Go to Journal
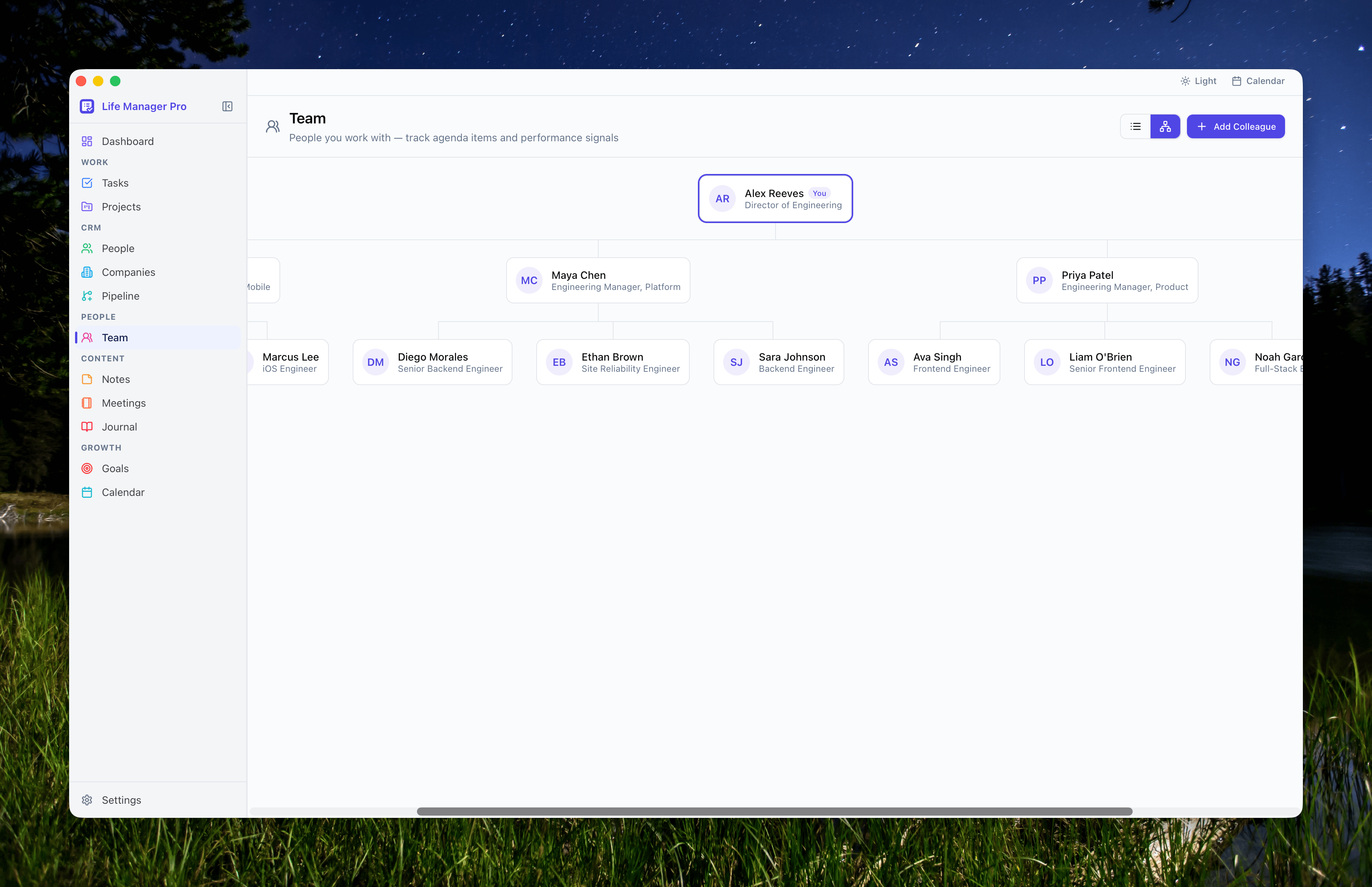 click(x=158, y=427)
